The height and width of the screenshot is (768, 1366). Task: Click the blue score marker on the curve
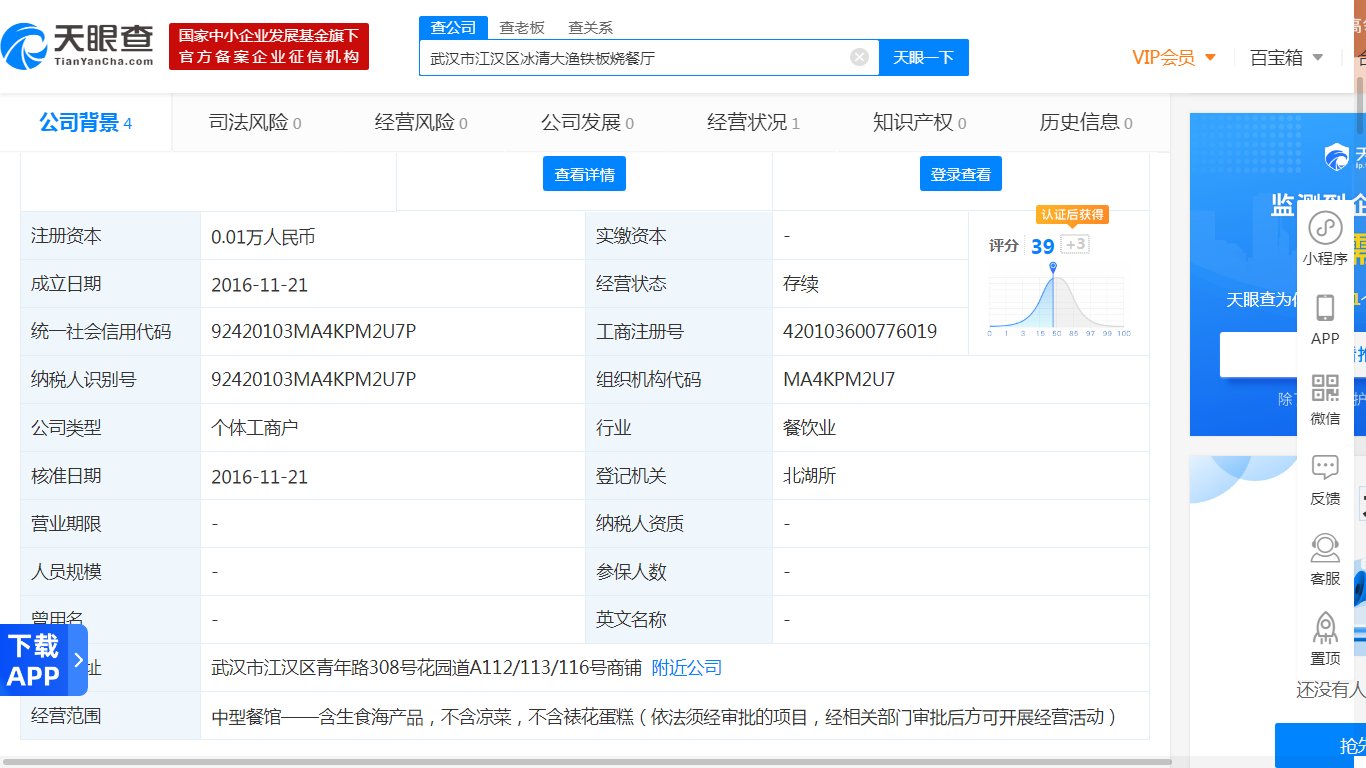click(x=1055, y=263)
